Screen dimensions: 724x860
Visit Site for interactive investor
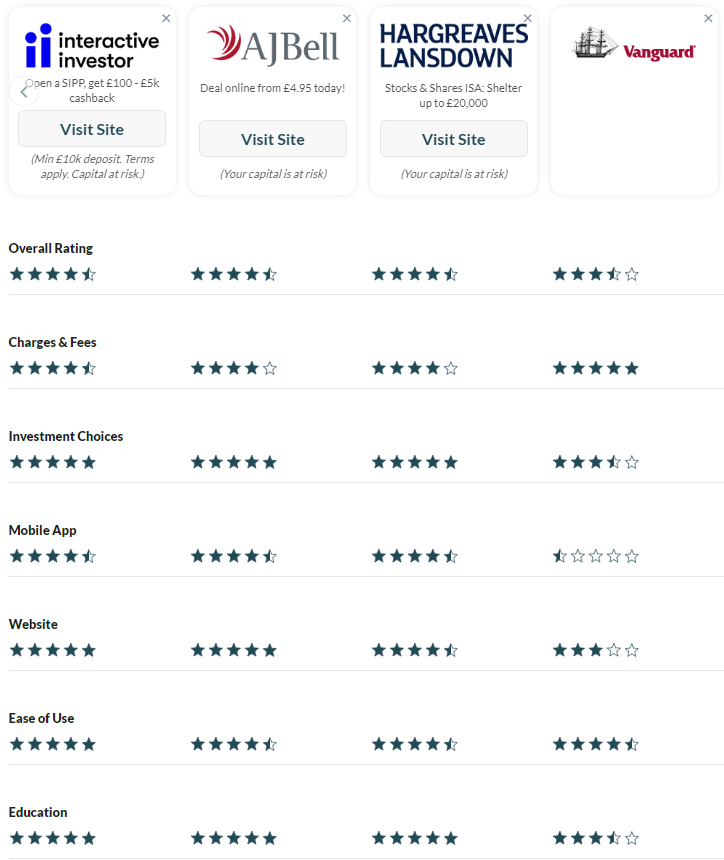[x=92, y=129]
